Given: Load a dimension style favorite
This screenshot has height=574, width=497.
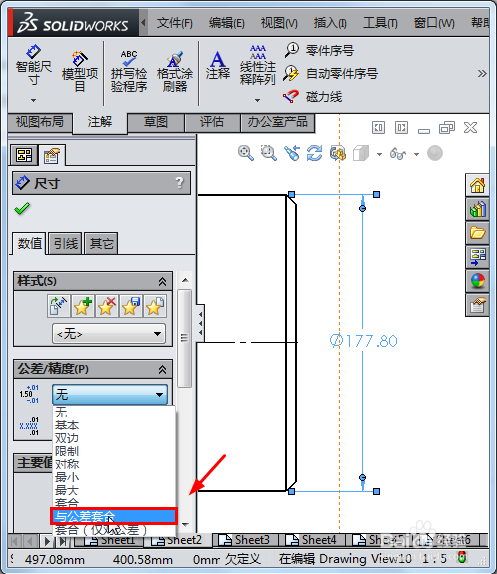Looking at the screenshot, I should (155, 306).
